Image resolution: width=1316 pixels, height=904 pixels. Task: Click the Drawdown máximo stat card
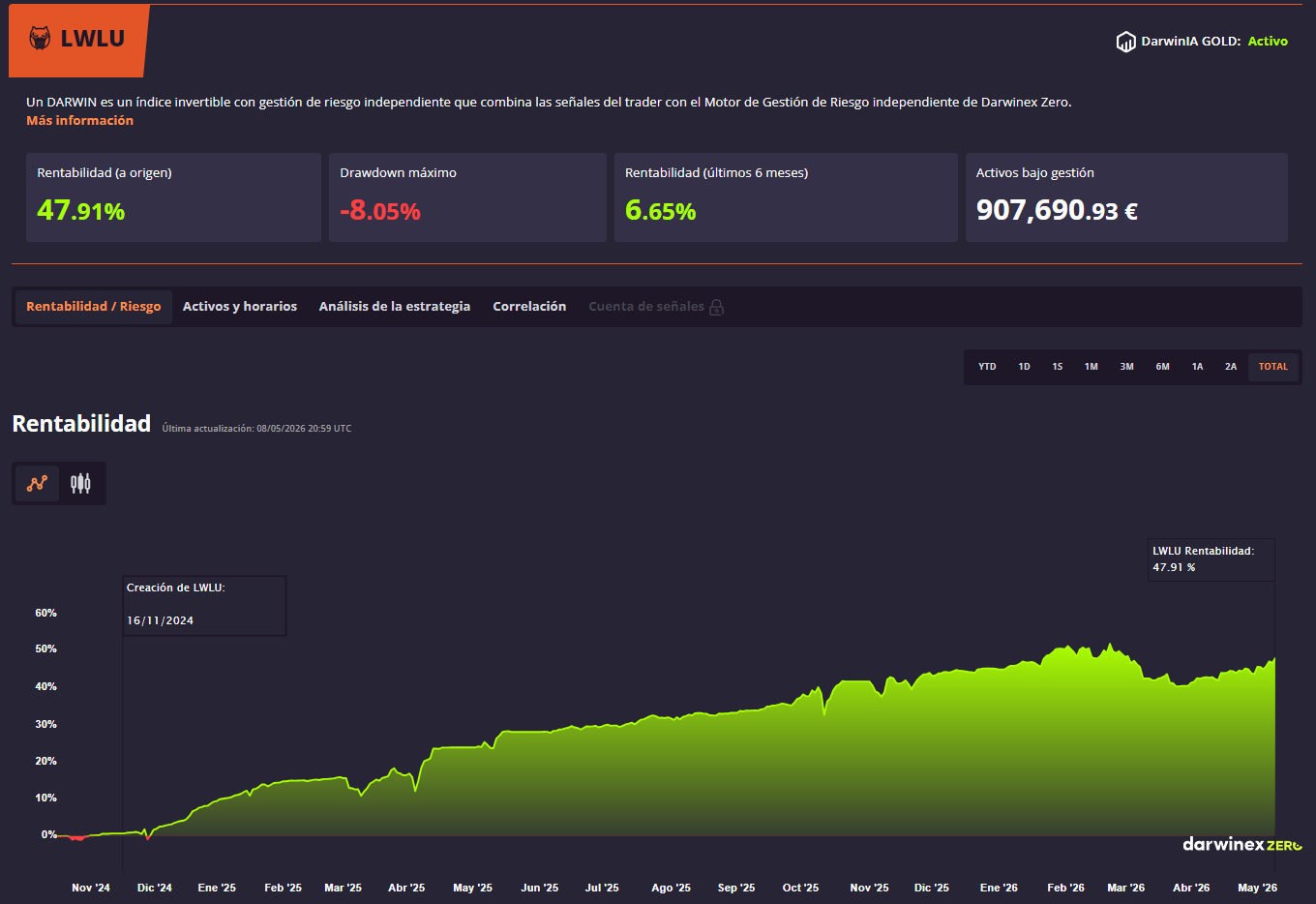pyautogui.click(x=467, y=197)
